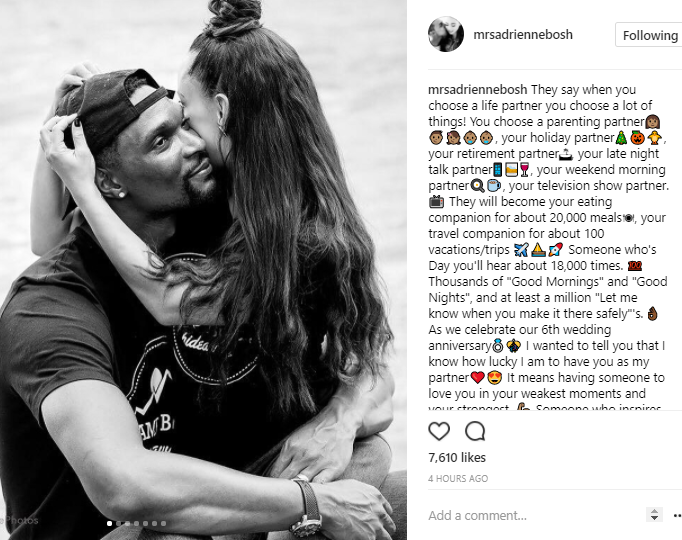View the 7,610 likes list

coord(457,457)
